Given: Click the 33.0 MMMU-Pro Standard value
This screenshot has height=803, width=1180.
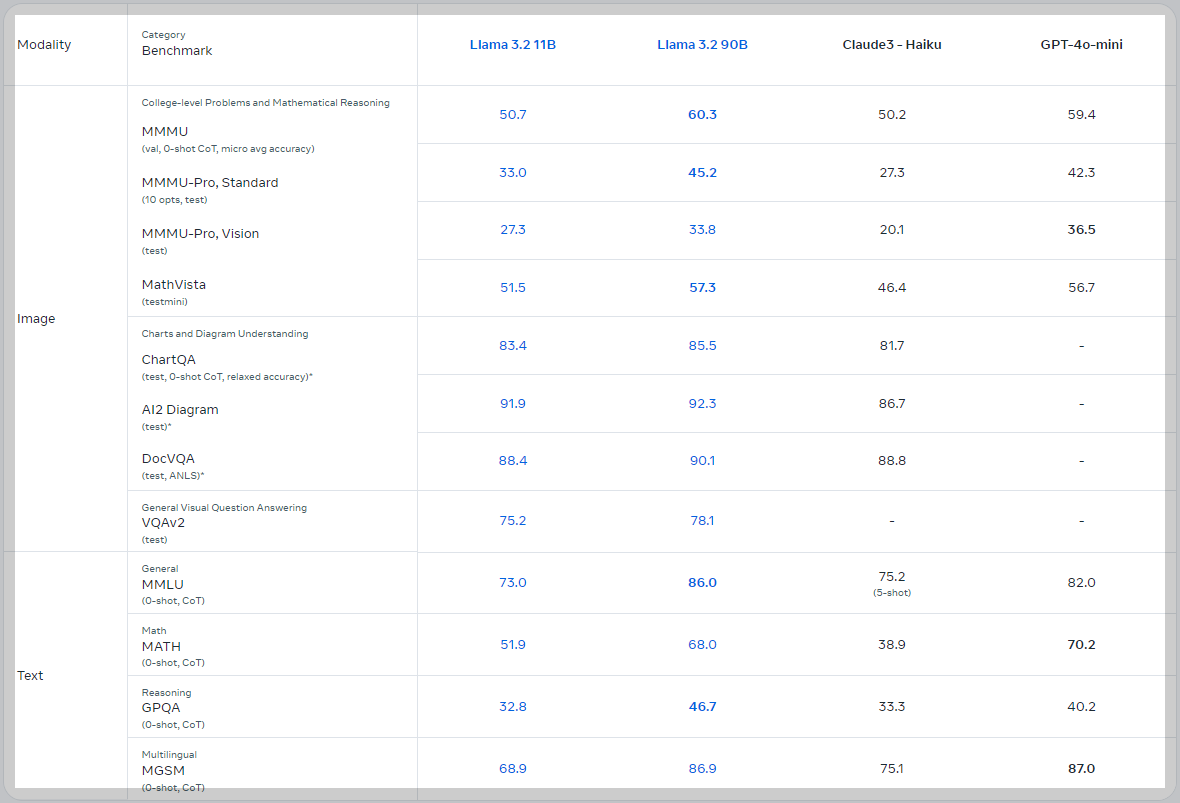Looking at the screenshot, I should 512,172.
